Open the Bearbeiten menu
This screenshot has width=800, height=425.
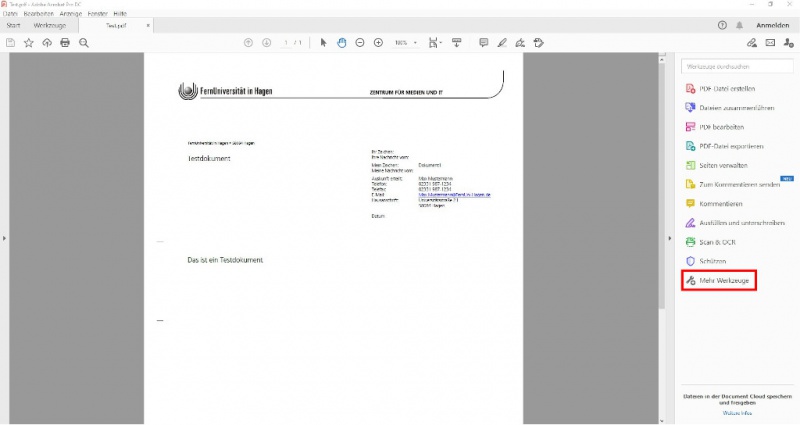coord(39,14)
